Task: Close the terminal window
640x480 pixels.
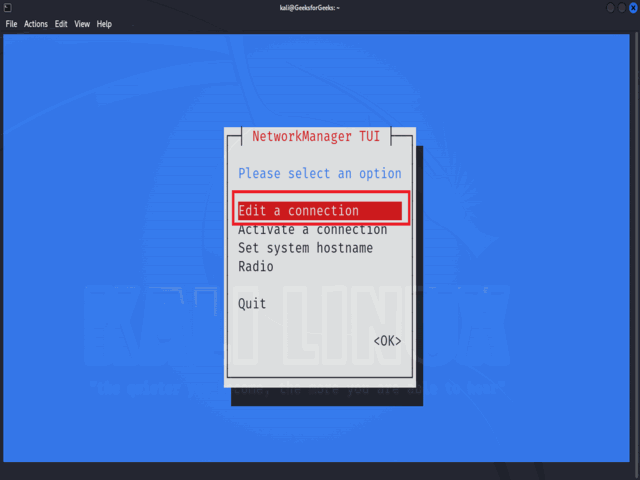Action: 633,8
